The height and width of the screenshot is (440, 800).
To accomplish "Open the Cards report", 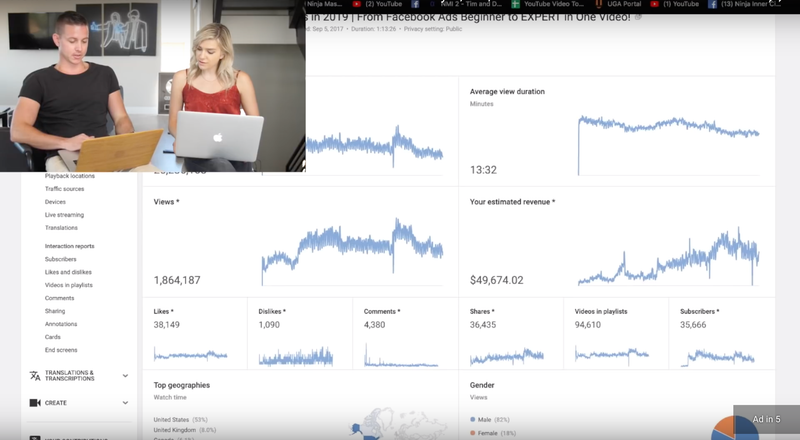I will tap(53, 337).
